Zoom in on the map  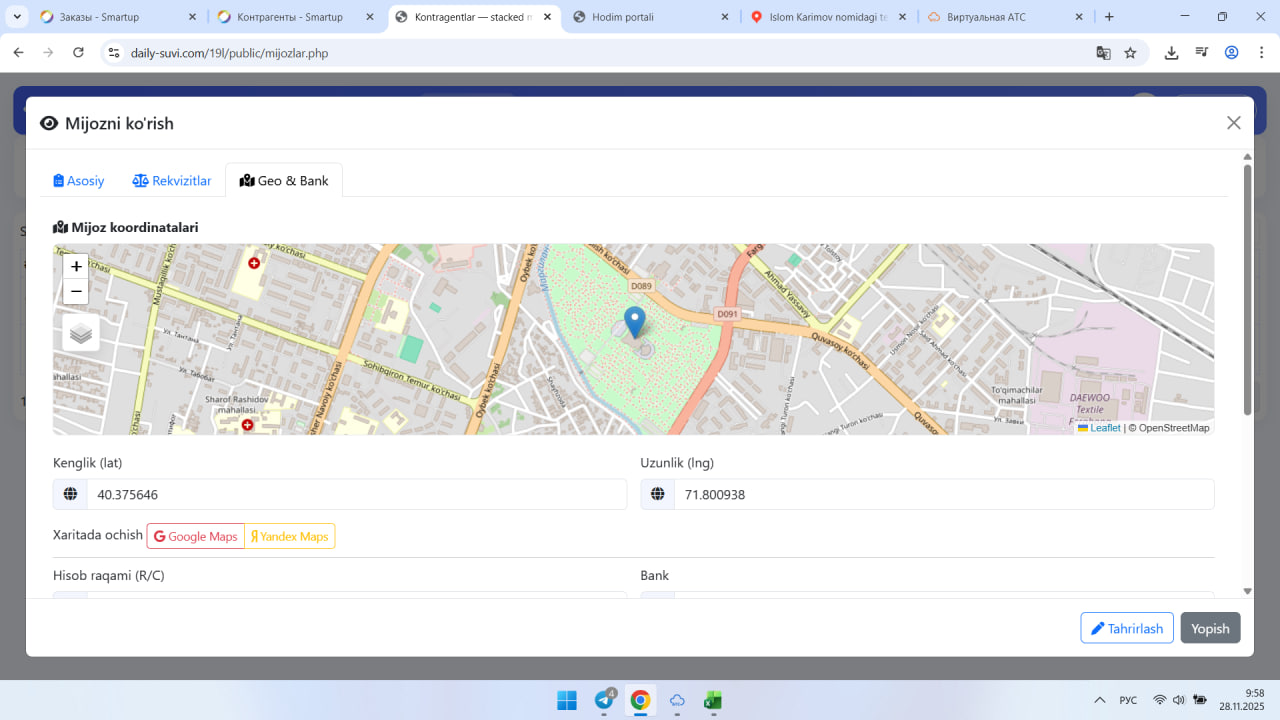[x=76, y=267]
